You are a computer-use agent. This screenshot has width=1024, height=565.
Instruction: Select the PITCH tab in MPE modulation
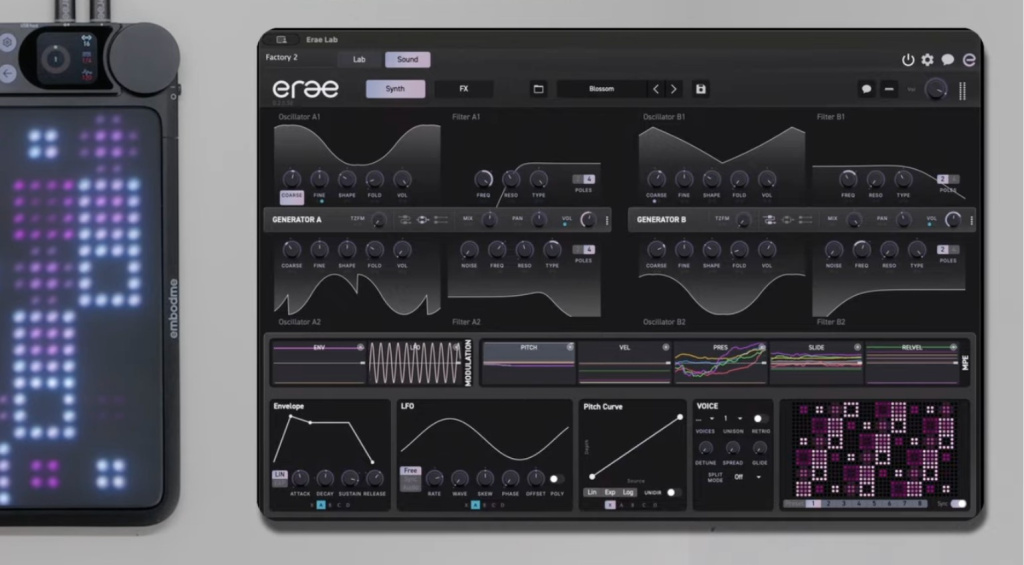[x=528, y=362]
